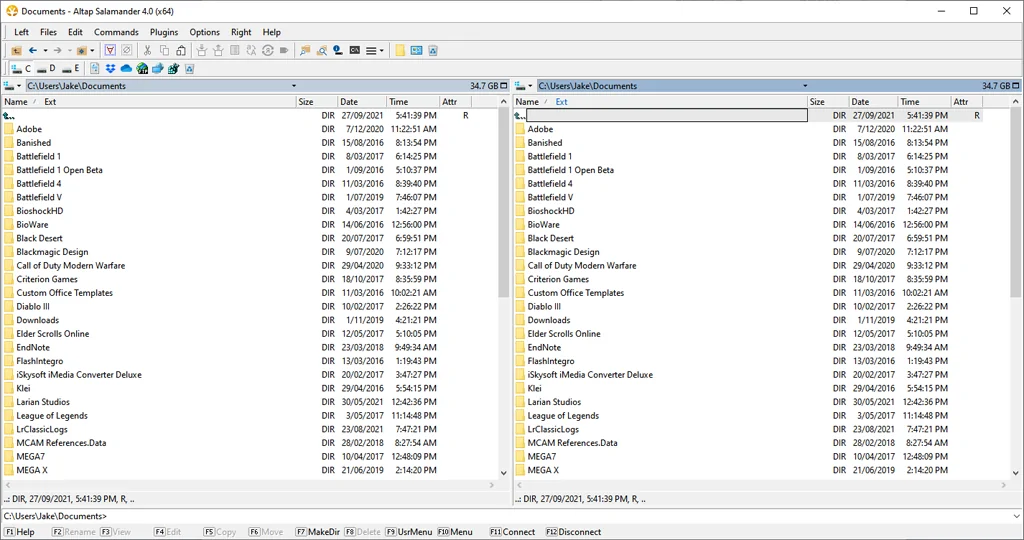Click the Cut scissors icon
This screenshot has width=1024, height=540.
147,50
